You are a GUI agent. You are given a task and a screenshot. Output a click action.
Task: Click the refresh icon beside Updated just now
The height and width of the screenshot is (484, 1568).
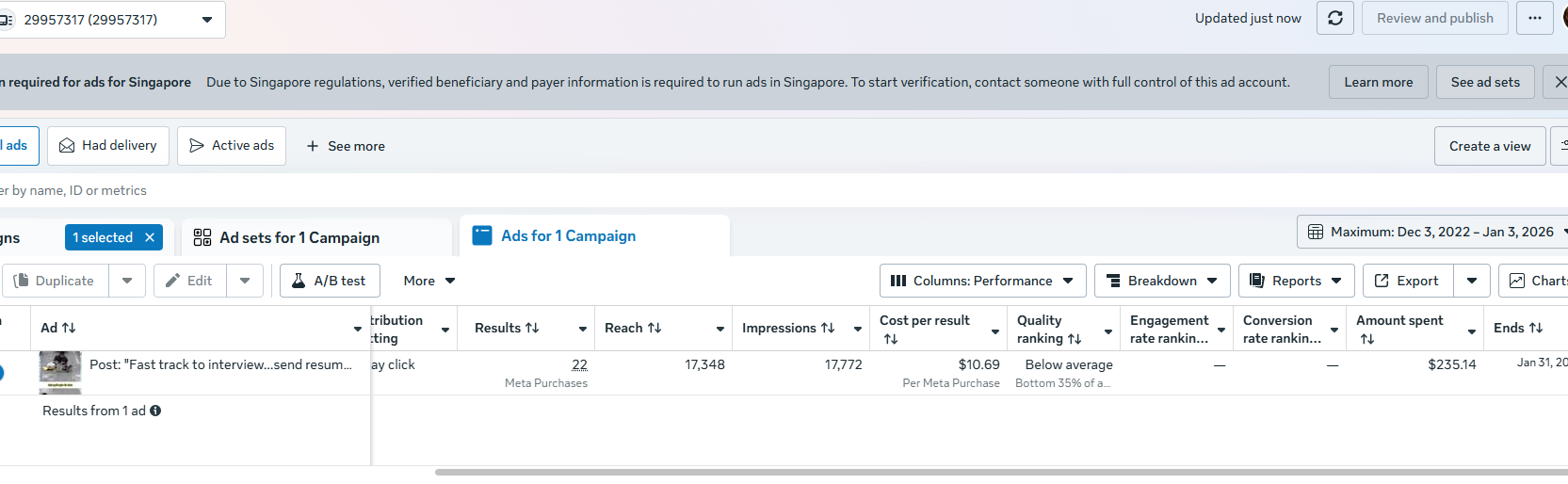click(x=1335, y=18)
